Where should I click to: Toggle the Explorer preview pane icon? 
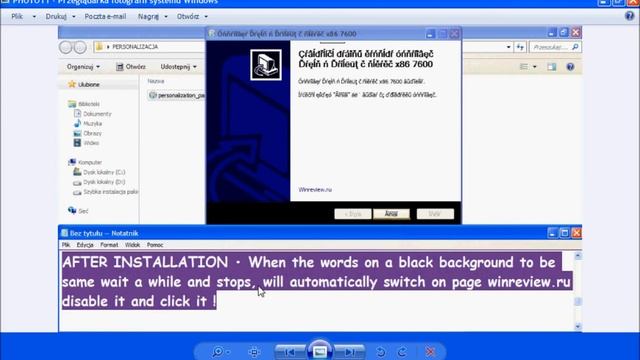pyautogui.click(x=552, y=67)
